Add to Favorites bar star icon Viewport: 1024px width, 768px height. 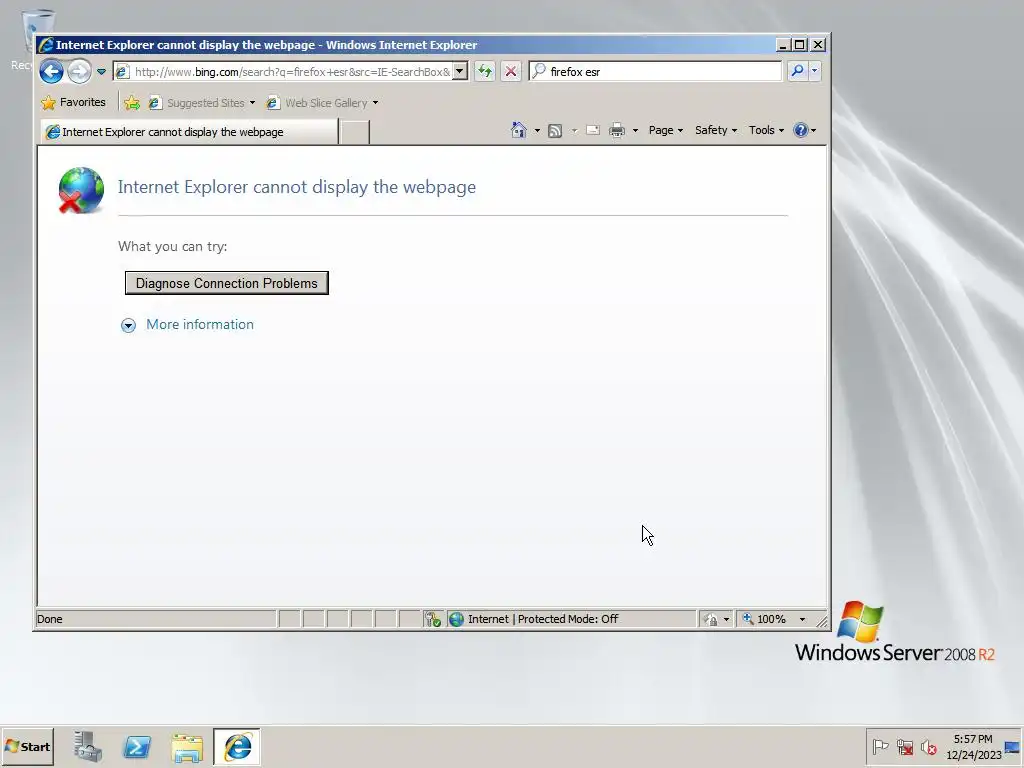click(132, 103)
